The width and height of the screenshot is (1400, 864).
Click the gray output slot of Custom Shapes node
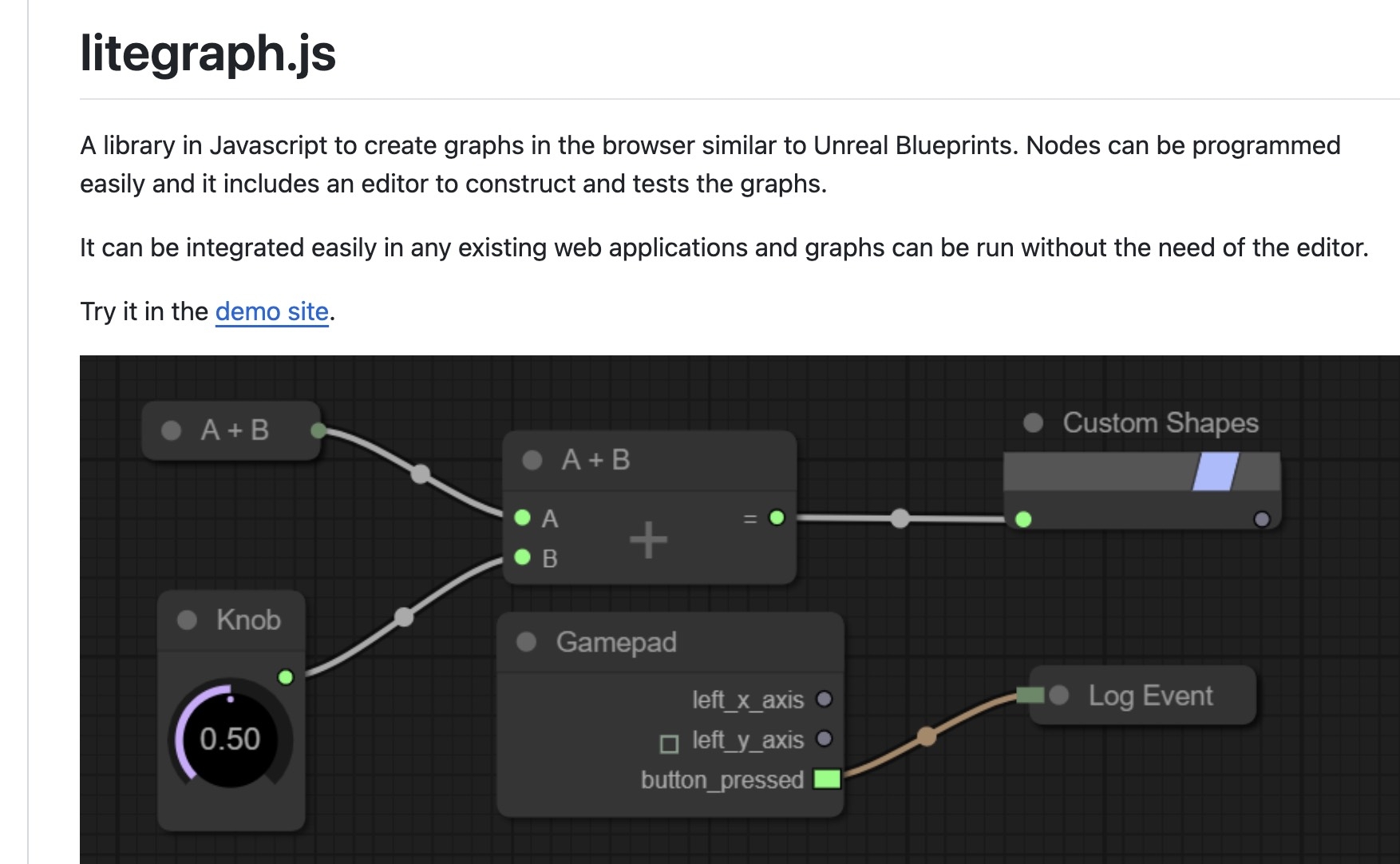coord(1262,519)
